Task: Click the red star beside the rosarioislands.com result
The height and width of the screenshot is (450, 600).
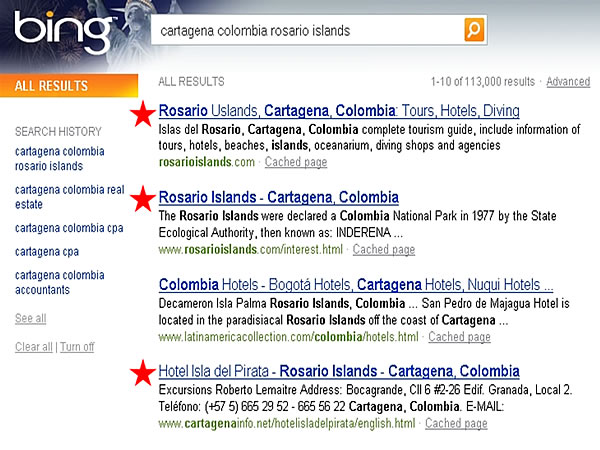Action: coord(144,114)
